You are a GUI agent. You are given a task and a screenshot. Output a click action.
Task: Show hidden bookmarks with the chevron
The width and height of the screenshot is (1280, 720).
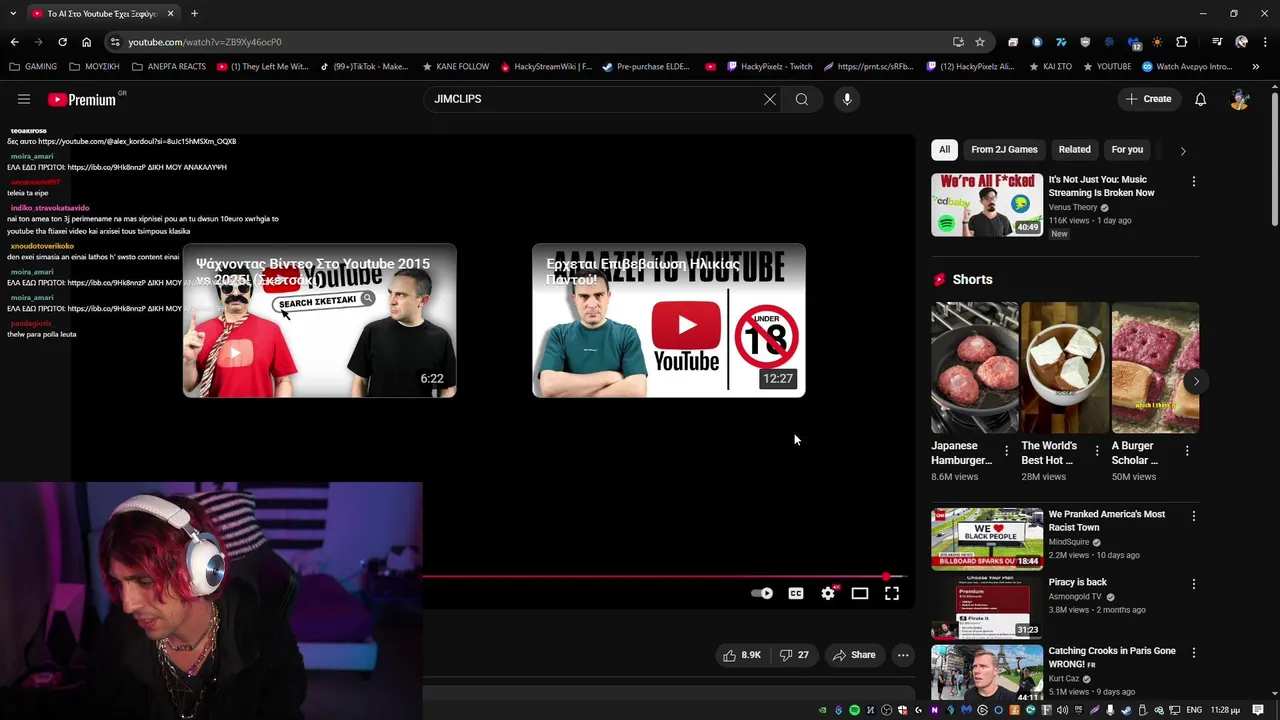tap(1256, 67)
